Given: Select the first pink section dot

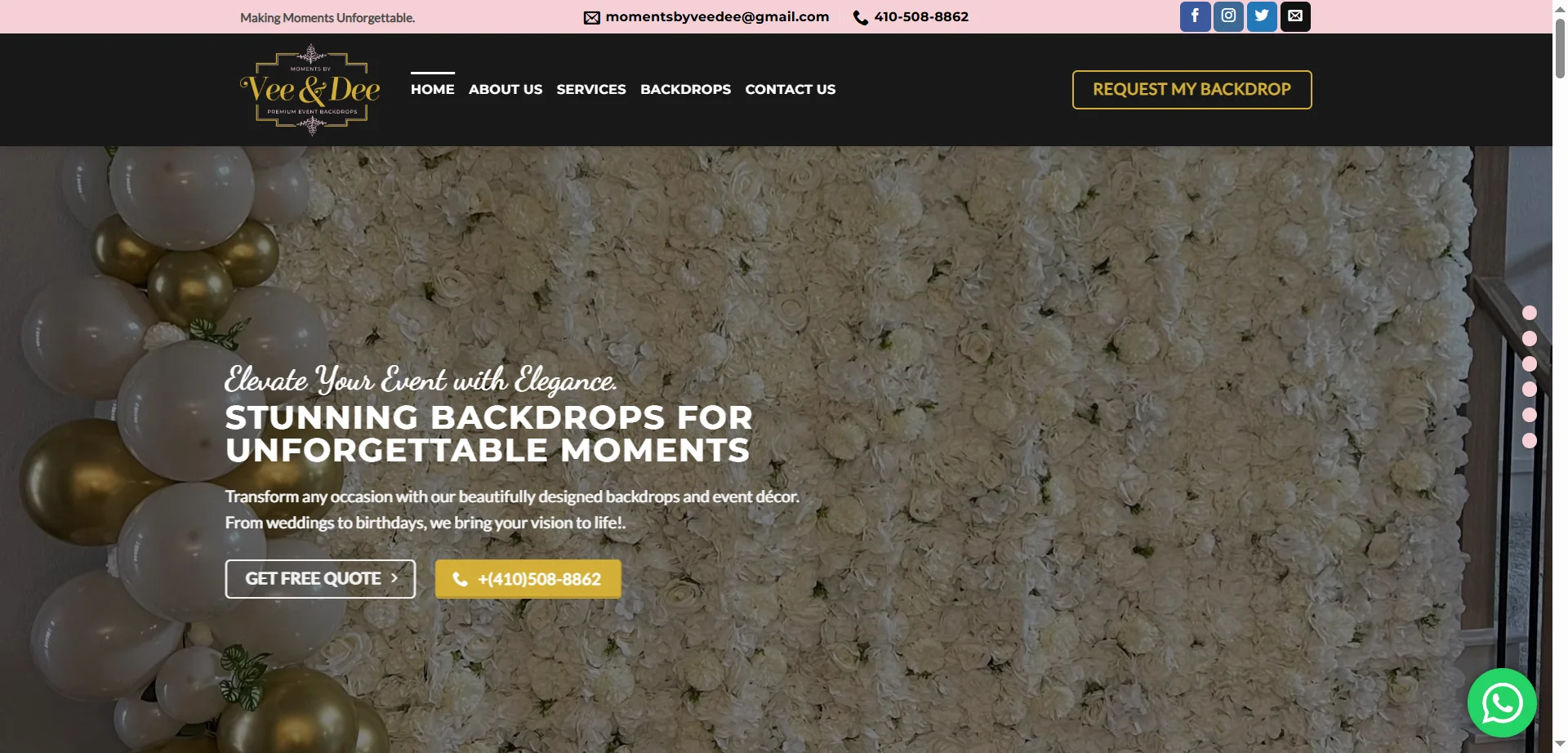Looking at the screenshot, I should click(1530, 313).
